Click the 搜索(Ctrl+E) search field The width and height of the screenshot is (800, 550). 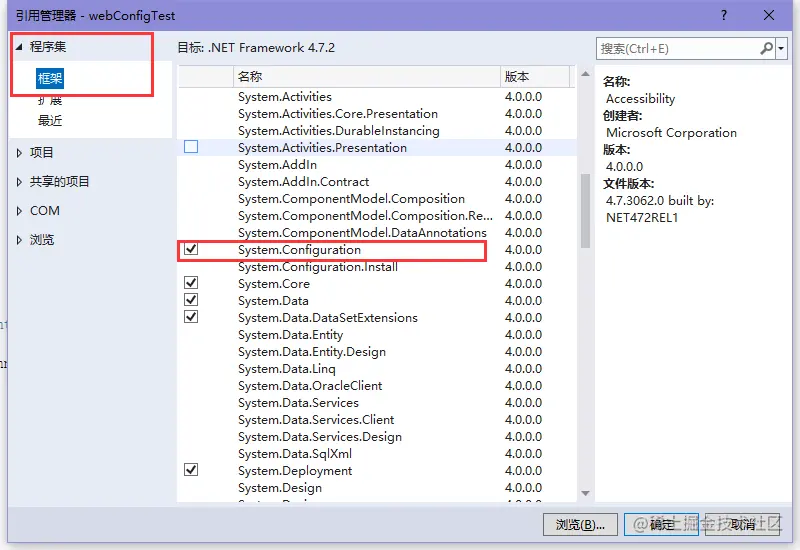point(679,48)
